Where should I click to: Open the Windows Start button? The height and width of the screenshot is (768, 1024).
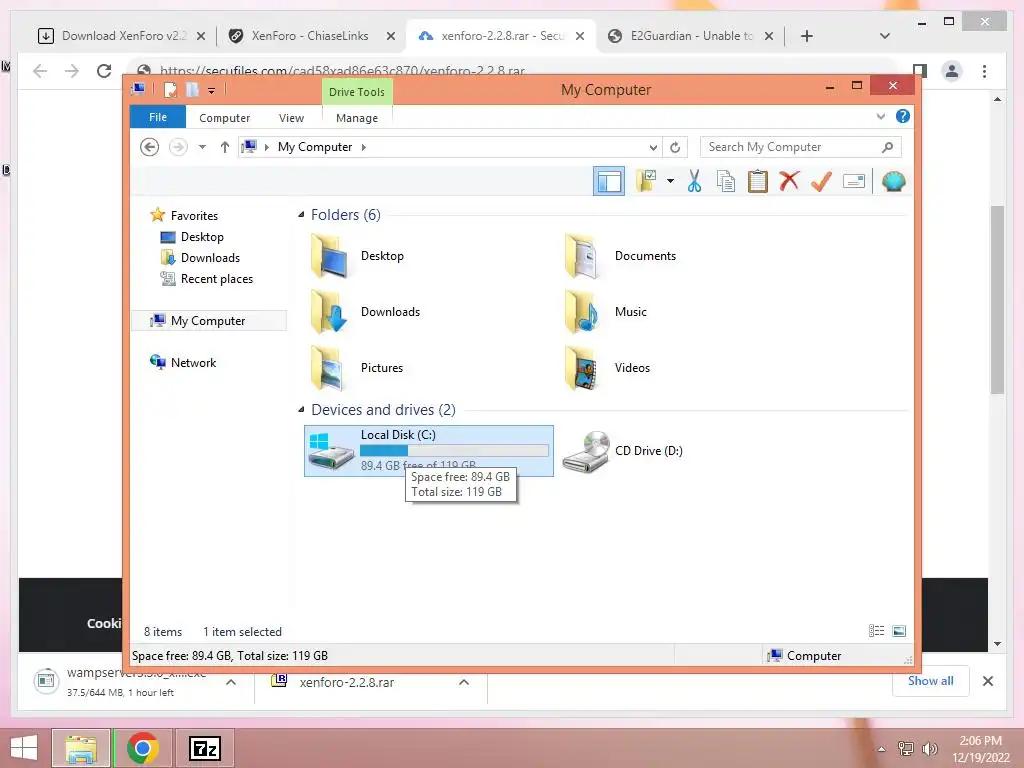(24, 748)
